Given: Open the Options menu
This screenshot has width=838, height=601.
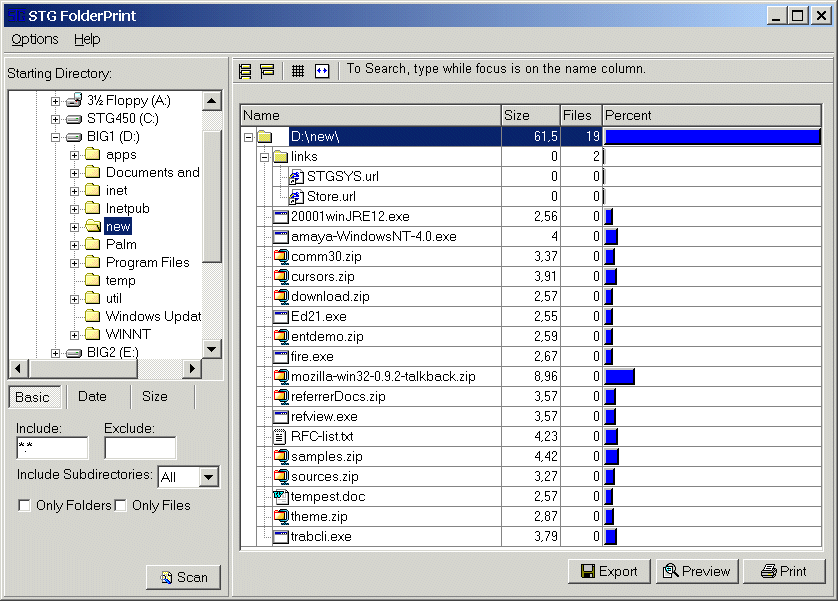Looking at the screenshot, I should (x=35, y=39).
